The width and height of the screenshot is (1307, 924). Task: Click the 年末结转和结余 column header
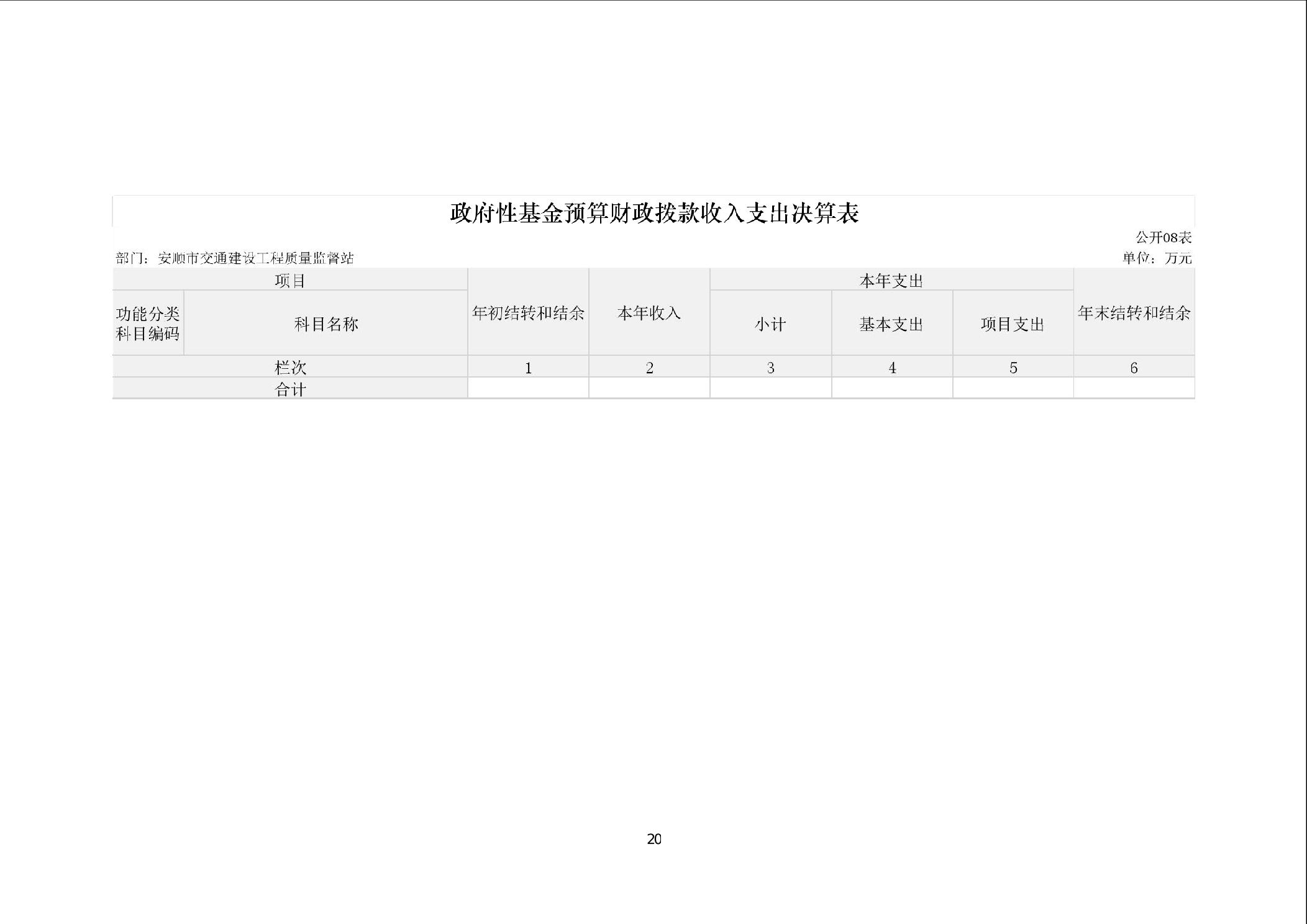[x=1134, y=312]
